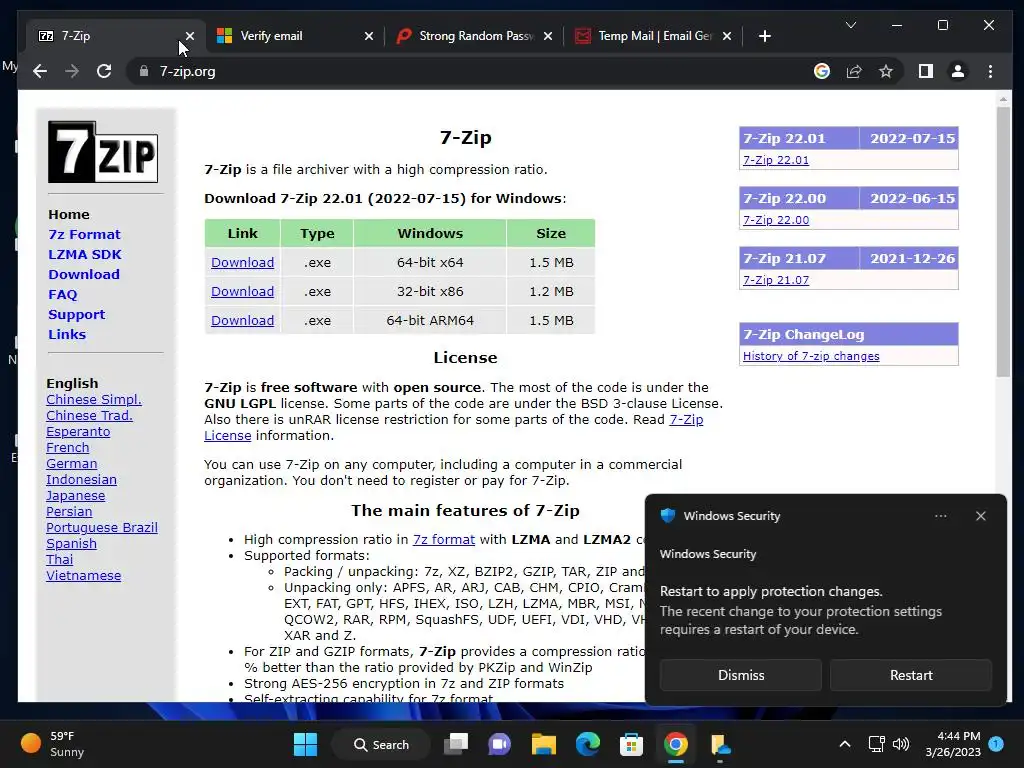Switch language to German
Screen dimensions: 1024x768
coord(71,464)
